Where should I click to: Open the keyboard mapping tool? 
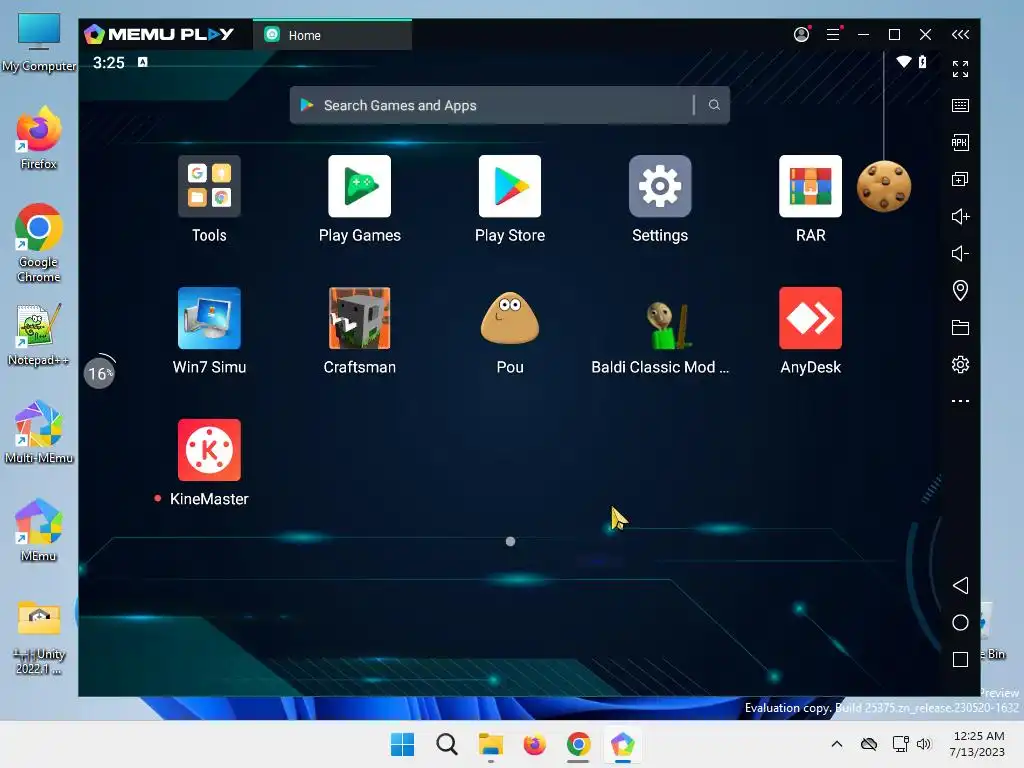pos(960,105)
